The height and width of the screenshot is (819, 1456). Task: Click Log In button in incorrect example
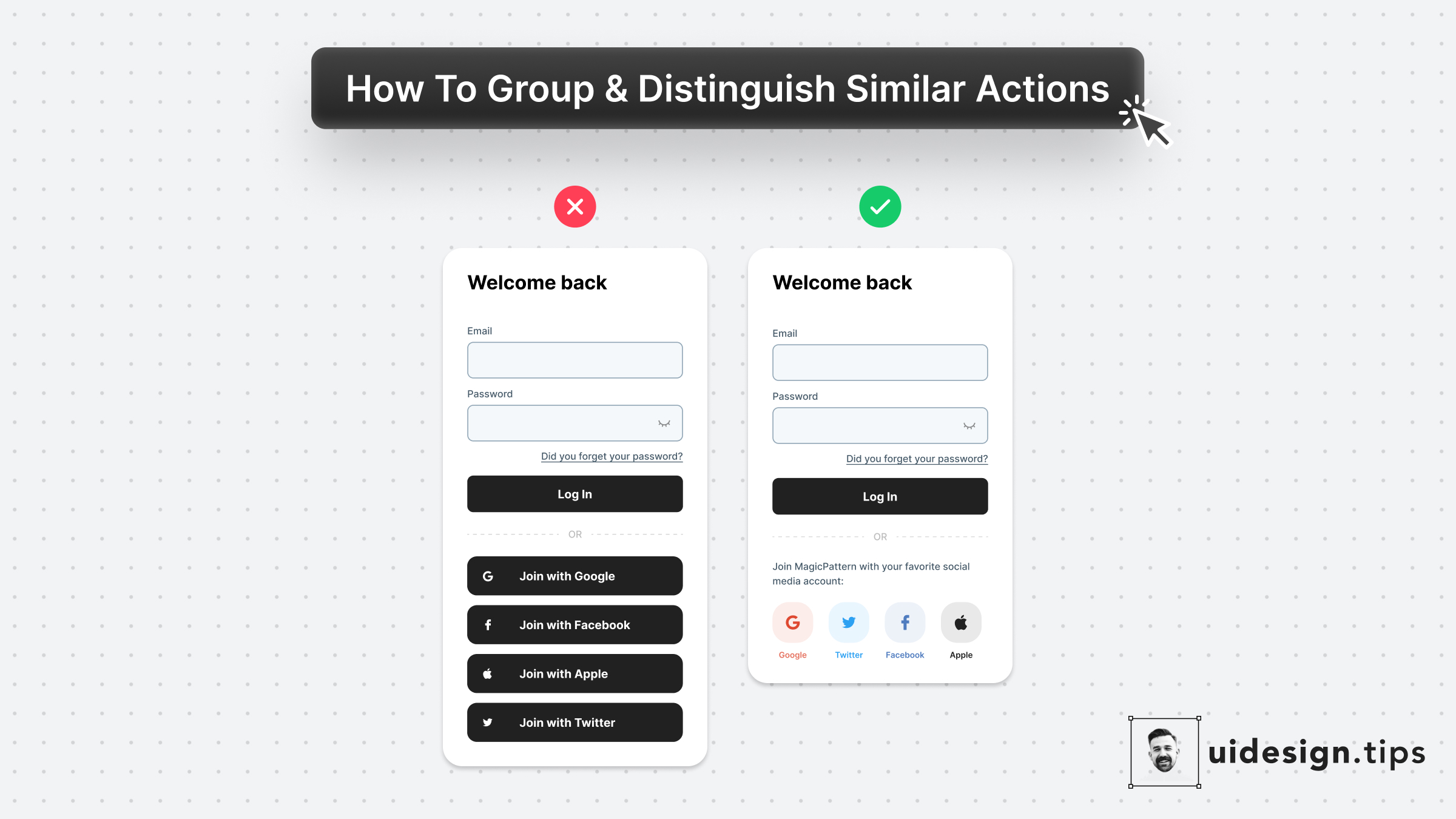[575, 494]
